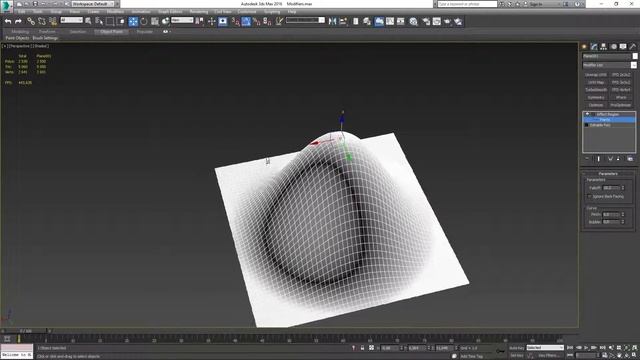
Task: Click the Render Production teapot icon
Action: (447, 21)
